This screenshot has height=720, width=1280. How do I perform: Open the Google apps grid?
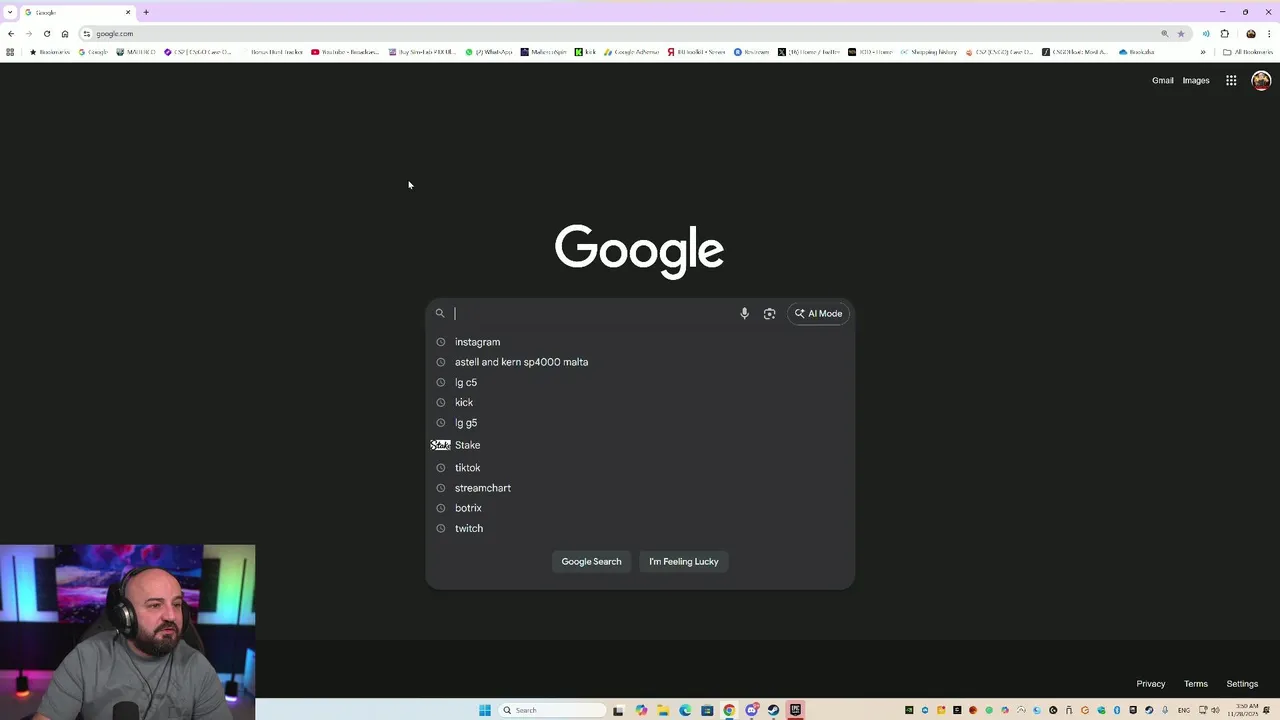tap(1231, 80)
